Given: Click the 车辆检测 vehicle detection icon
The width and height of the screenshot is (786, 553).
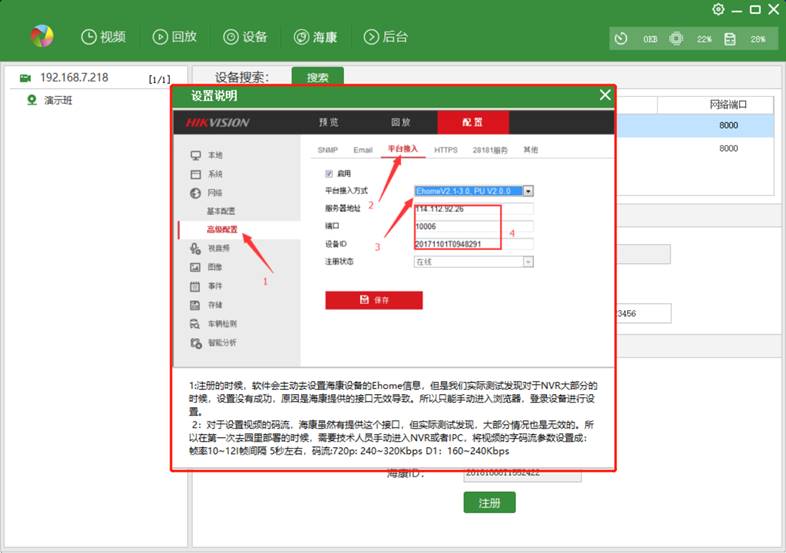Looking at the screenshot, I should click(196, 324).
